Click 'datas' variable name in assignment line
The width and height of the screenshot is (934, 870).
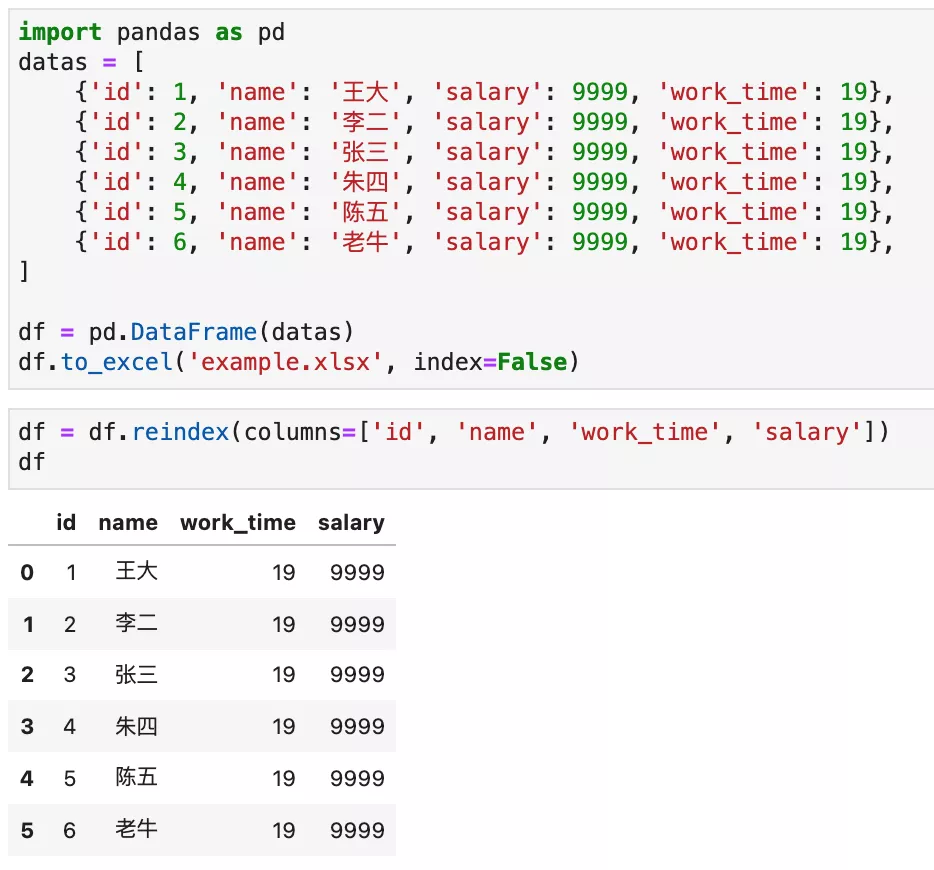[x=53, y=62]
